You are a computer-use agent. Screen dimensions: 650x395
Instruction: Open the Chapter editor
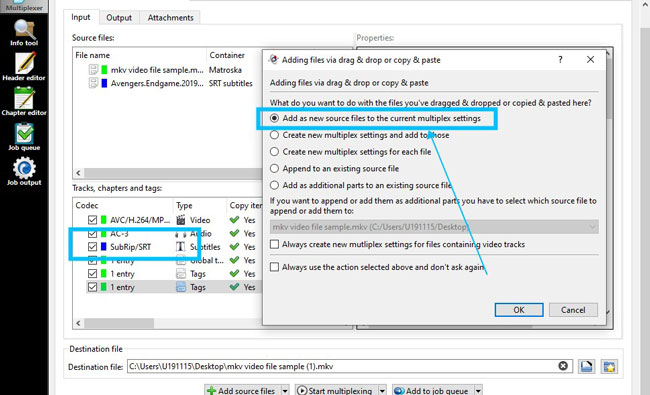tap(24, 102)
